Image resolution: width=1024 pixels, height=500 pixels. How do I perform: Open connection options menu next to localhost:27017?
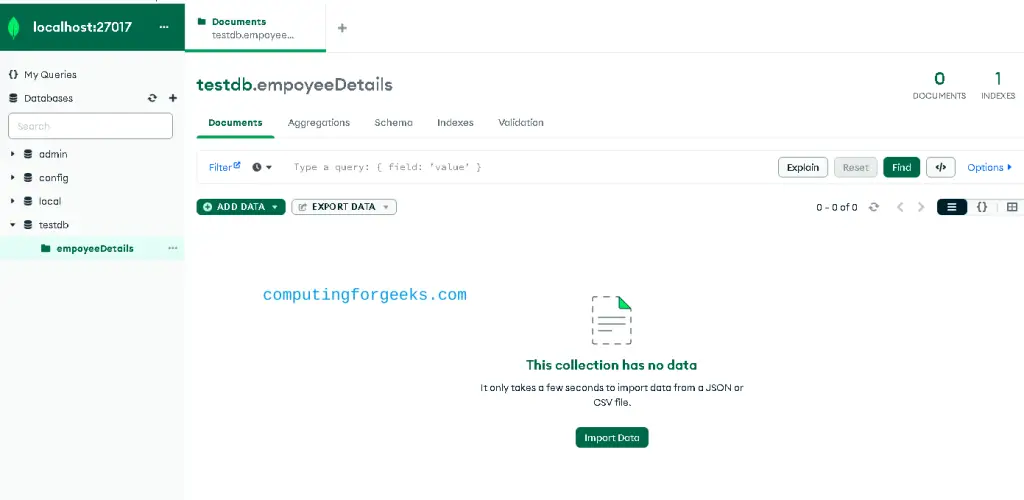tap(164, 27)
